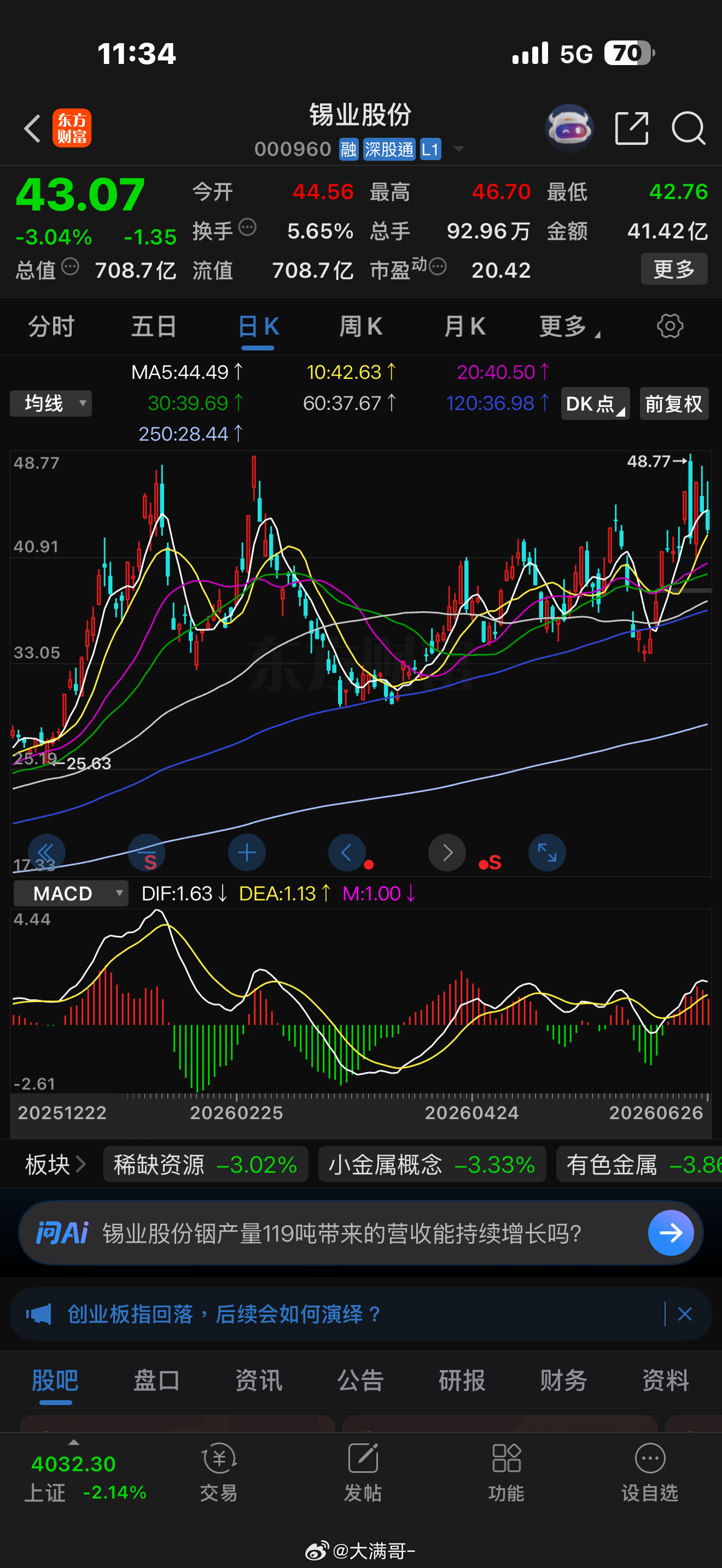This screenshot has height=1568, width=722.
Task: Tap the MA5:44.49 value
Action: 187,371
